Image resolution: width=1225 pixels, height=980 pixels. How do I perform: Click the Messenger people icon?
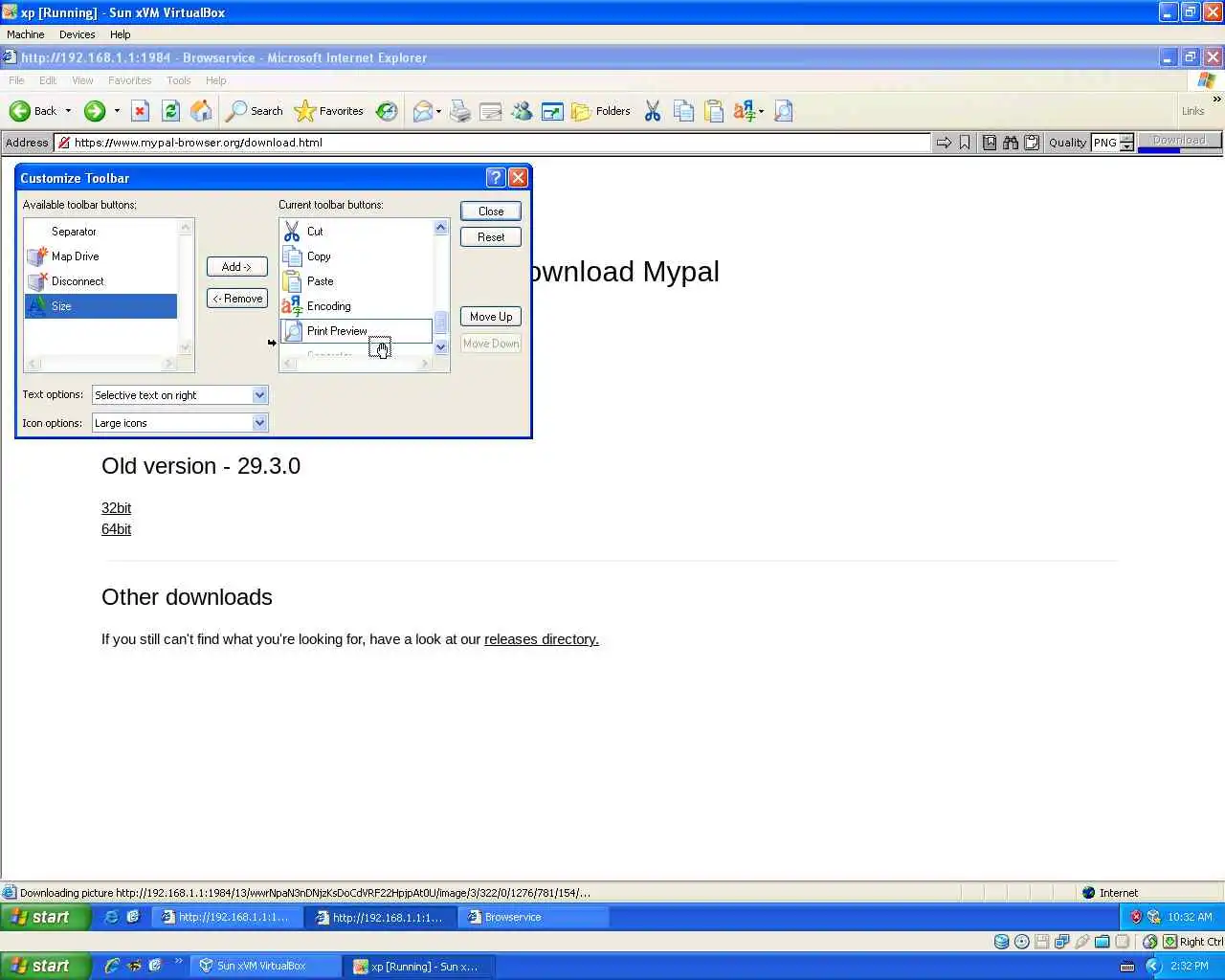coord(522,111)
